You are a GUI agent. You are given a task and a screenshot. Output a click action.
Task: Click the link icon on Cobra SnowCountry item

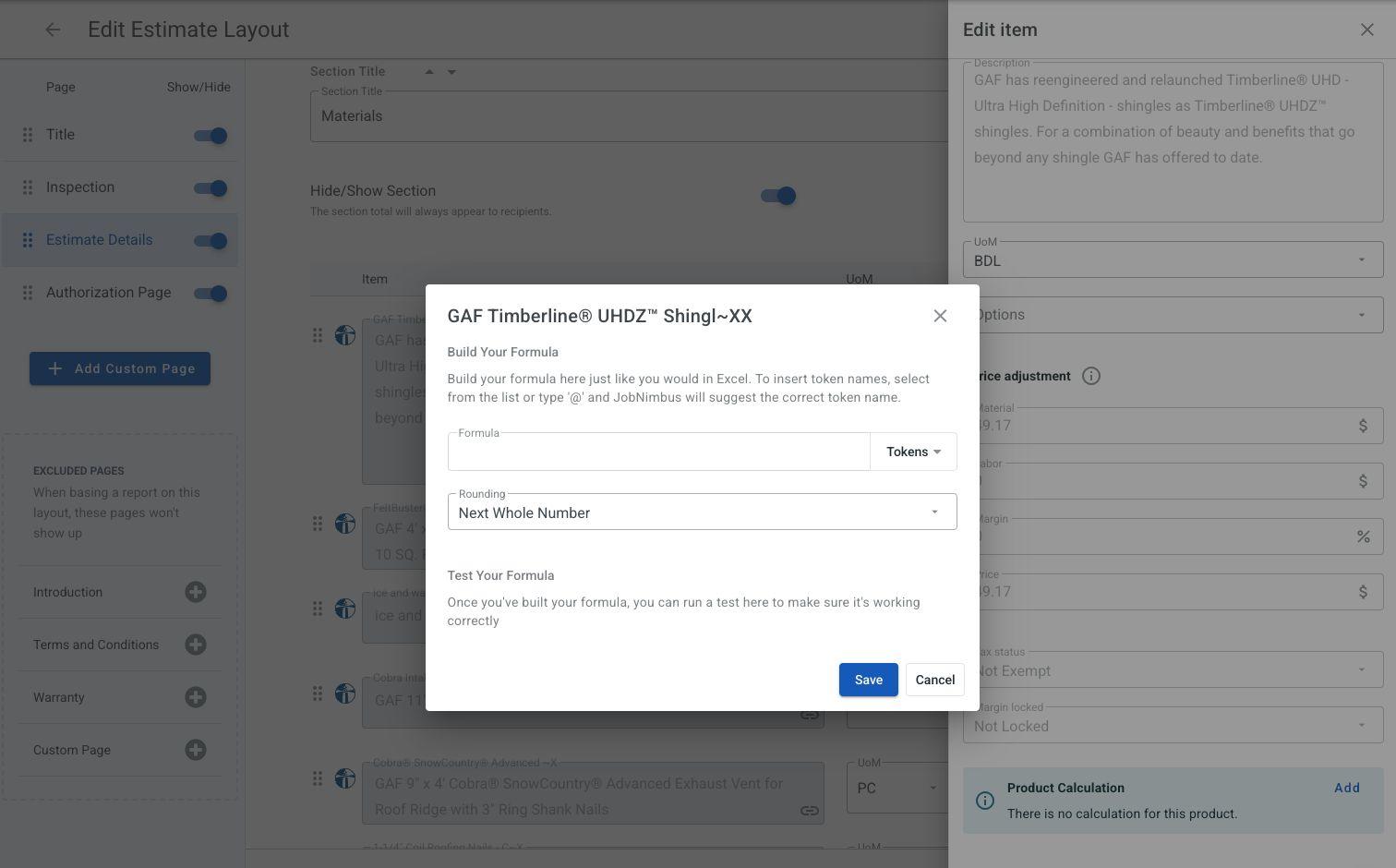pyautogui.click(x=809, y=811)
